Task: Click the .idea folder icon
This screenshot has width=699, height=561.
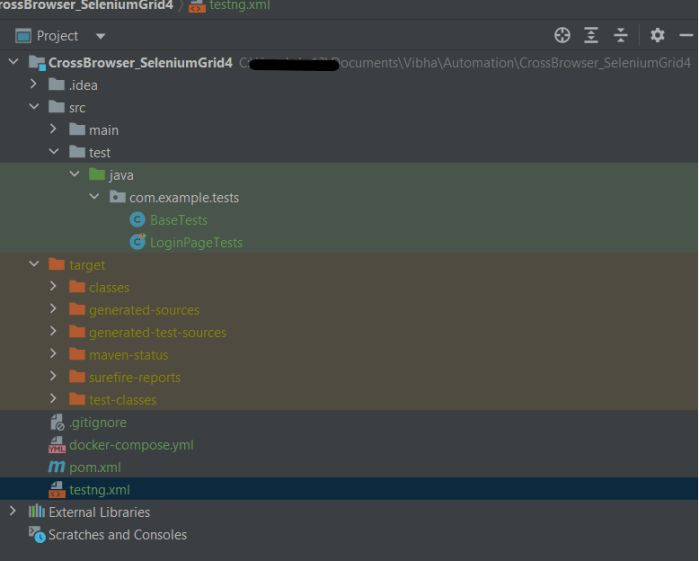Action: tap(57, 84)
